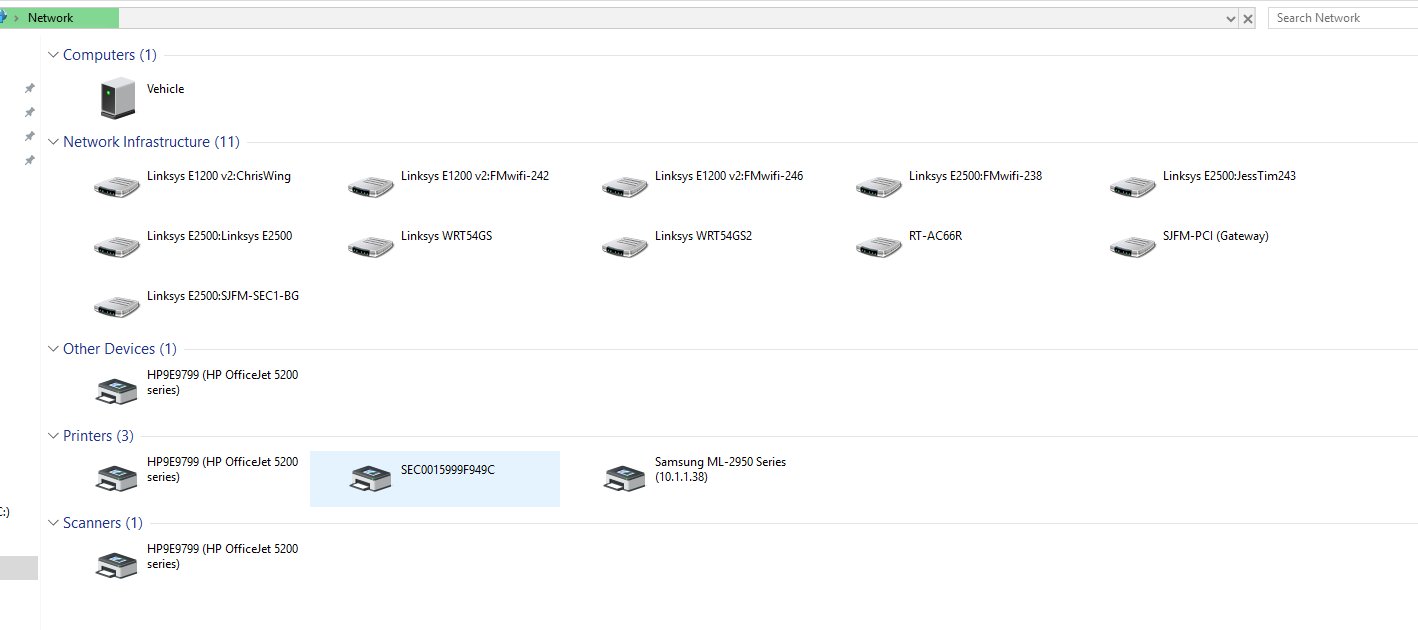The width and height of the screenshot is (1418, 630).
Task: Select HP9E9799 printer icon under Printers
Action: click(117, 478)
